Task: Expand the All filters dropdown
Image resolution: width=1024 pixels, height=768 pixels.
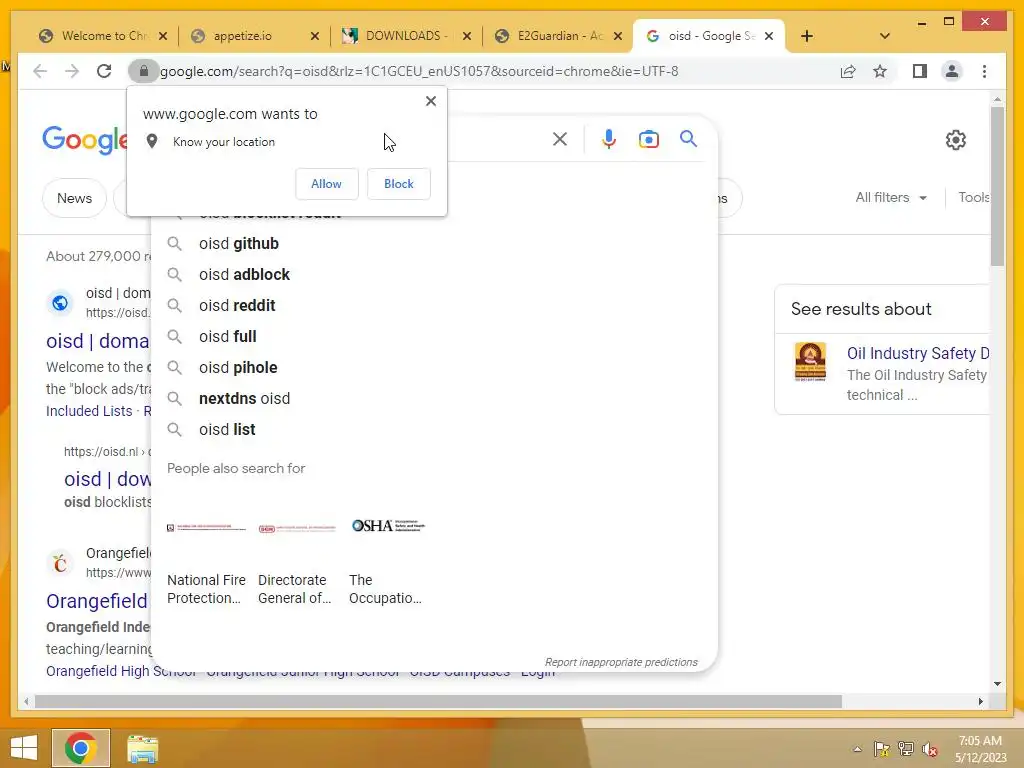Action: [x=891, y=197]
